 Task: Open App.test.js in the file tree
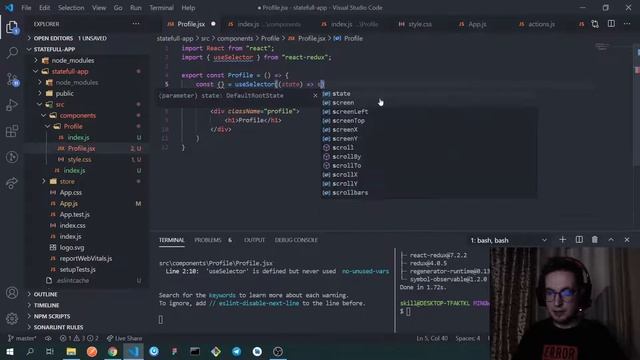tap(86, 214)
